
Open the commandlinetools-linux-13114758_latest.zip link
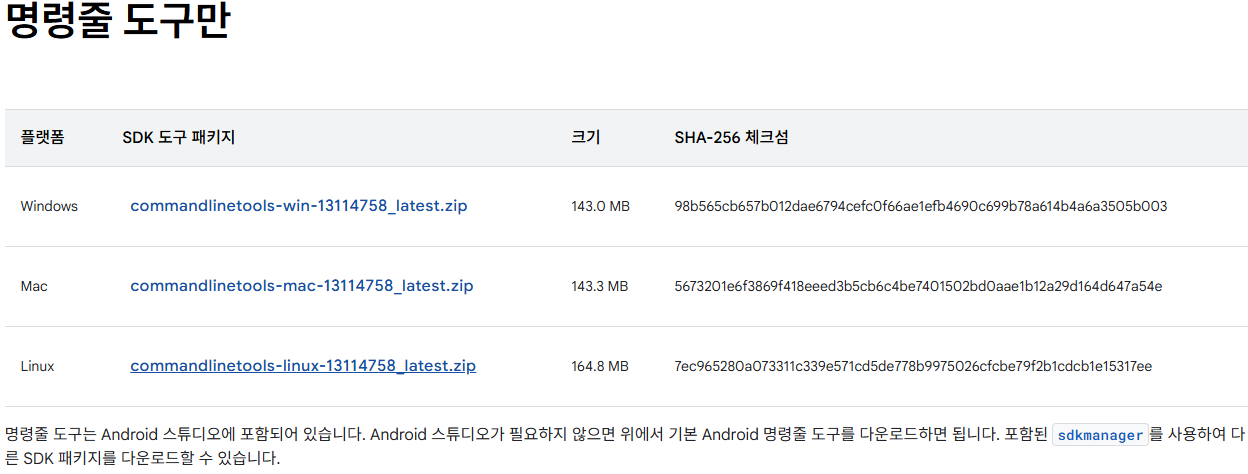302,366
